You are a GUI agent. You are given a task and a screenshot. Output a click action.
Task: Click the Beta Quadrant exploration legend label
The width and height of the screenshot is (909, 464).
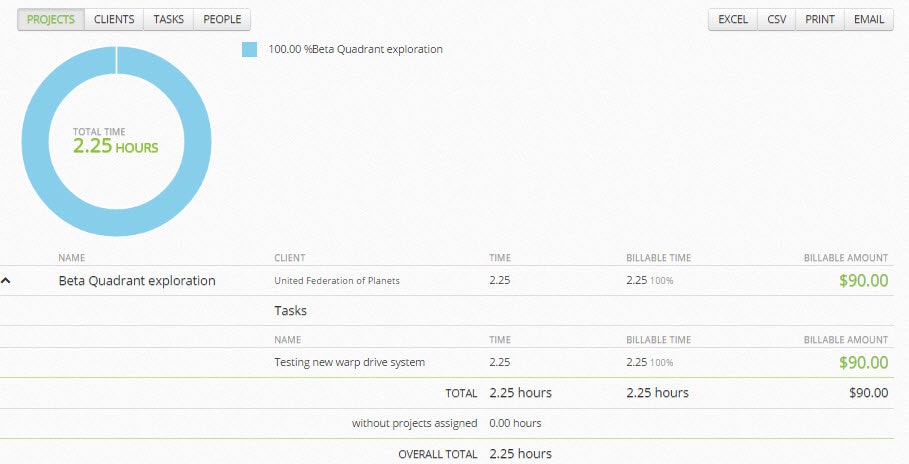[x=355, y=49]
